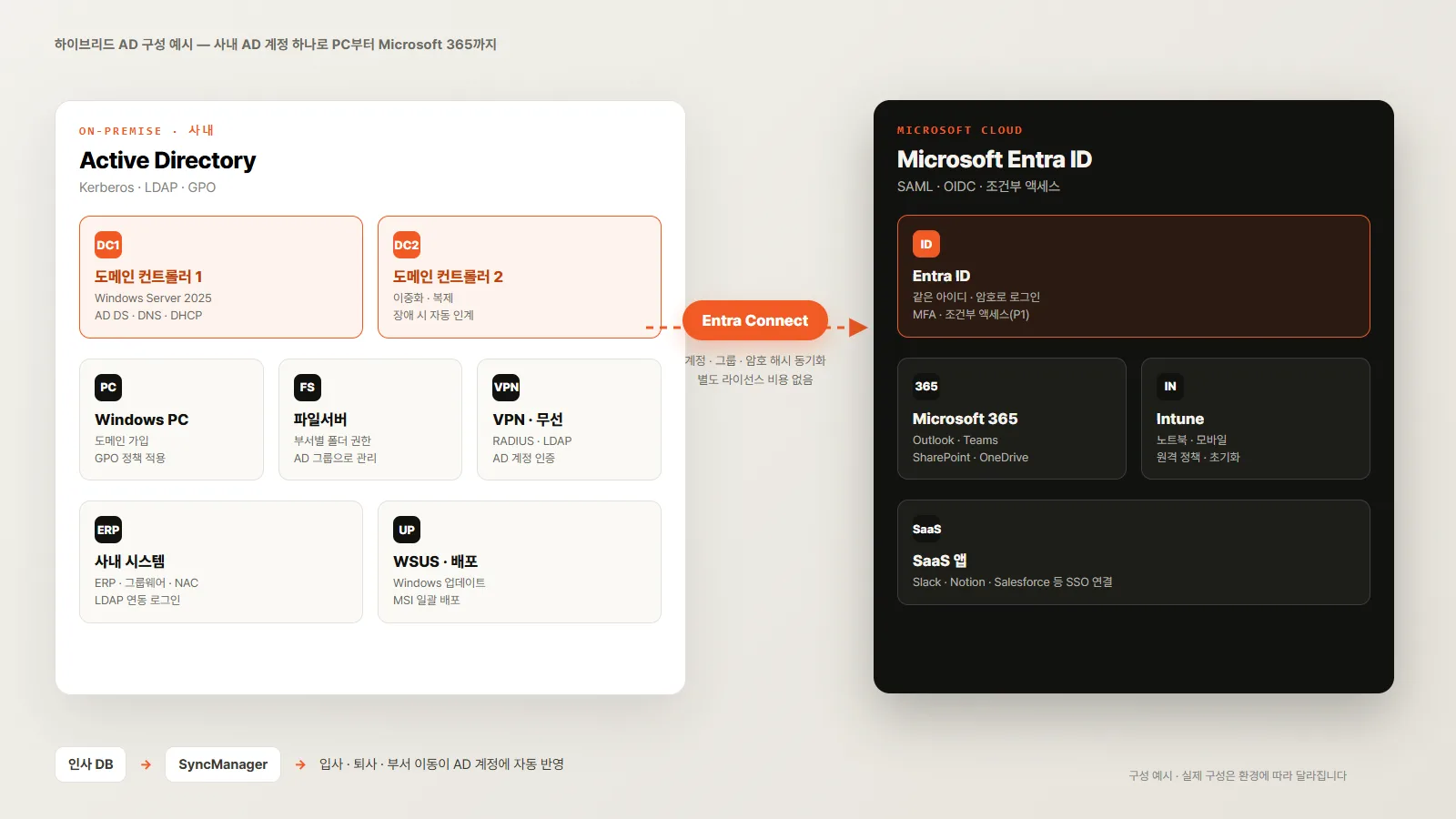Click the ERP badge icon

pyautogui.click(x=108, y=530)
